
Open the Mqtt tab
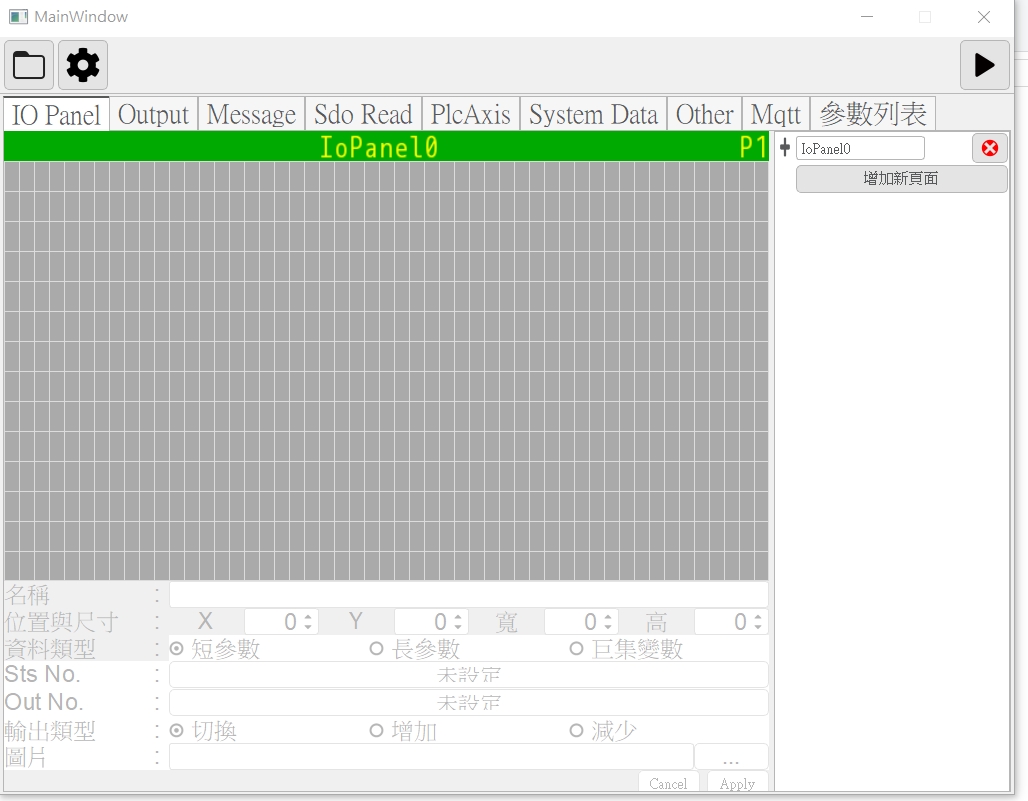[775, 115]
